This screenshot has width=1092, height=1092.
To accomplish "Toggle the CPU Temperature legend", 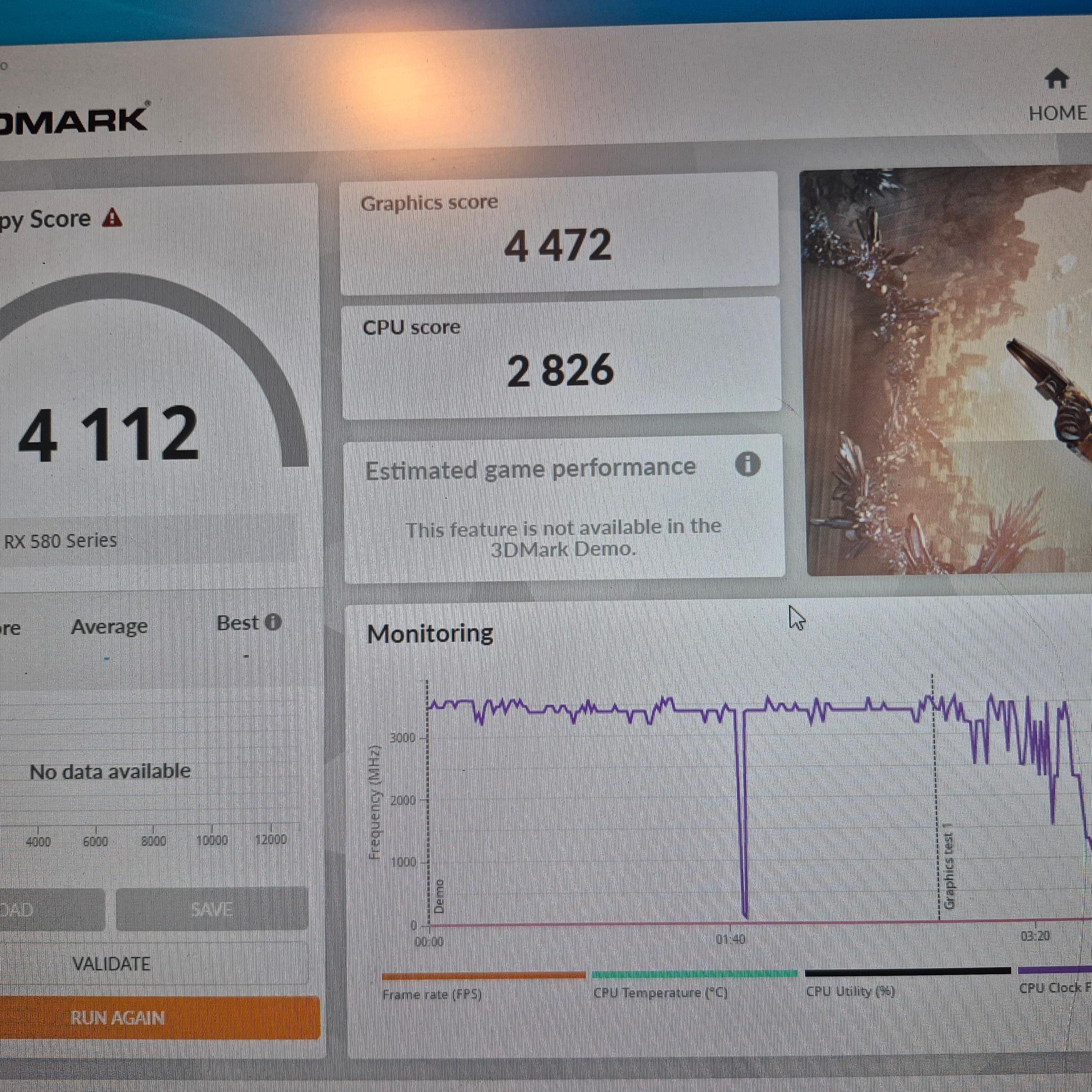I will pyautogui.click(x=695, y=985).
